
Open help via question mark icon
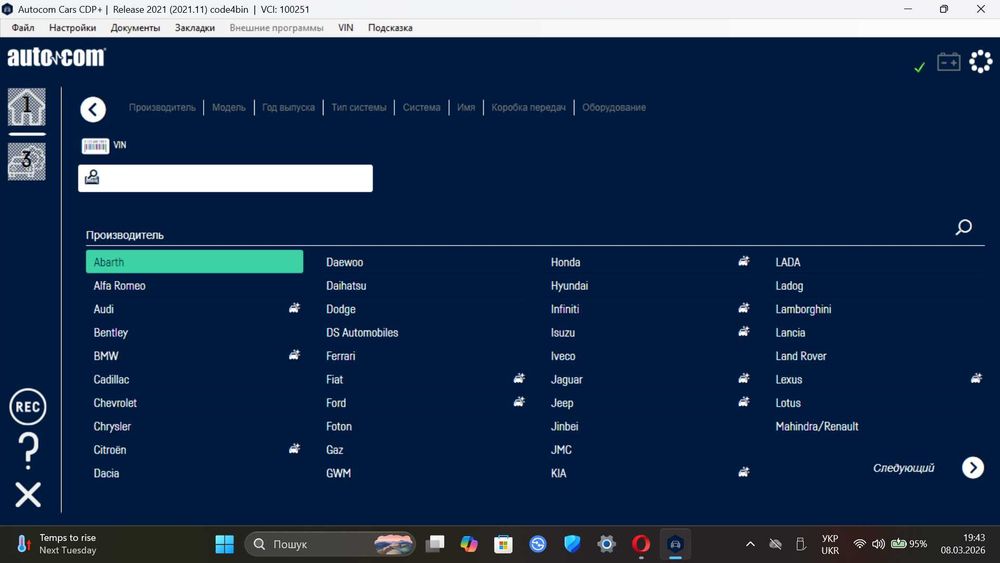click(28, 451)
